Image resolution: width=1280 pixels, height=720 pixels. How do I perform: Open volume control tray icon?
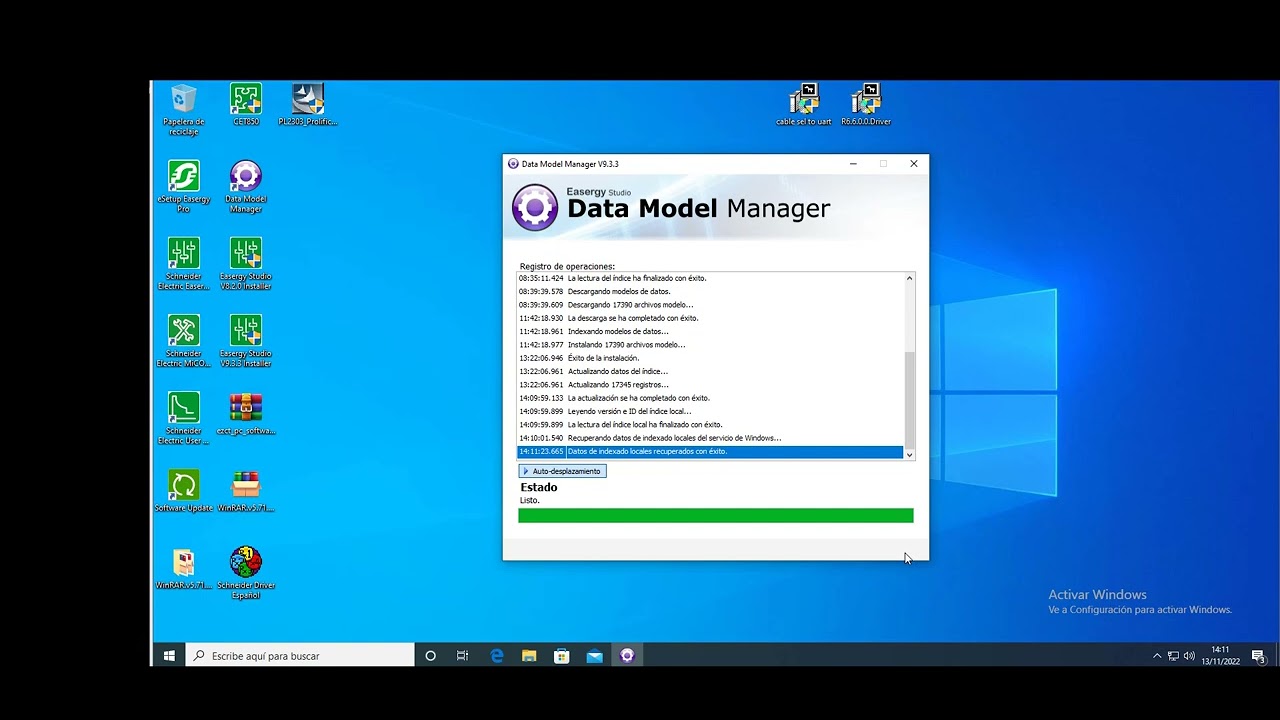1189,656
